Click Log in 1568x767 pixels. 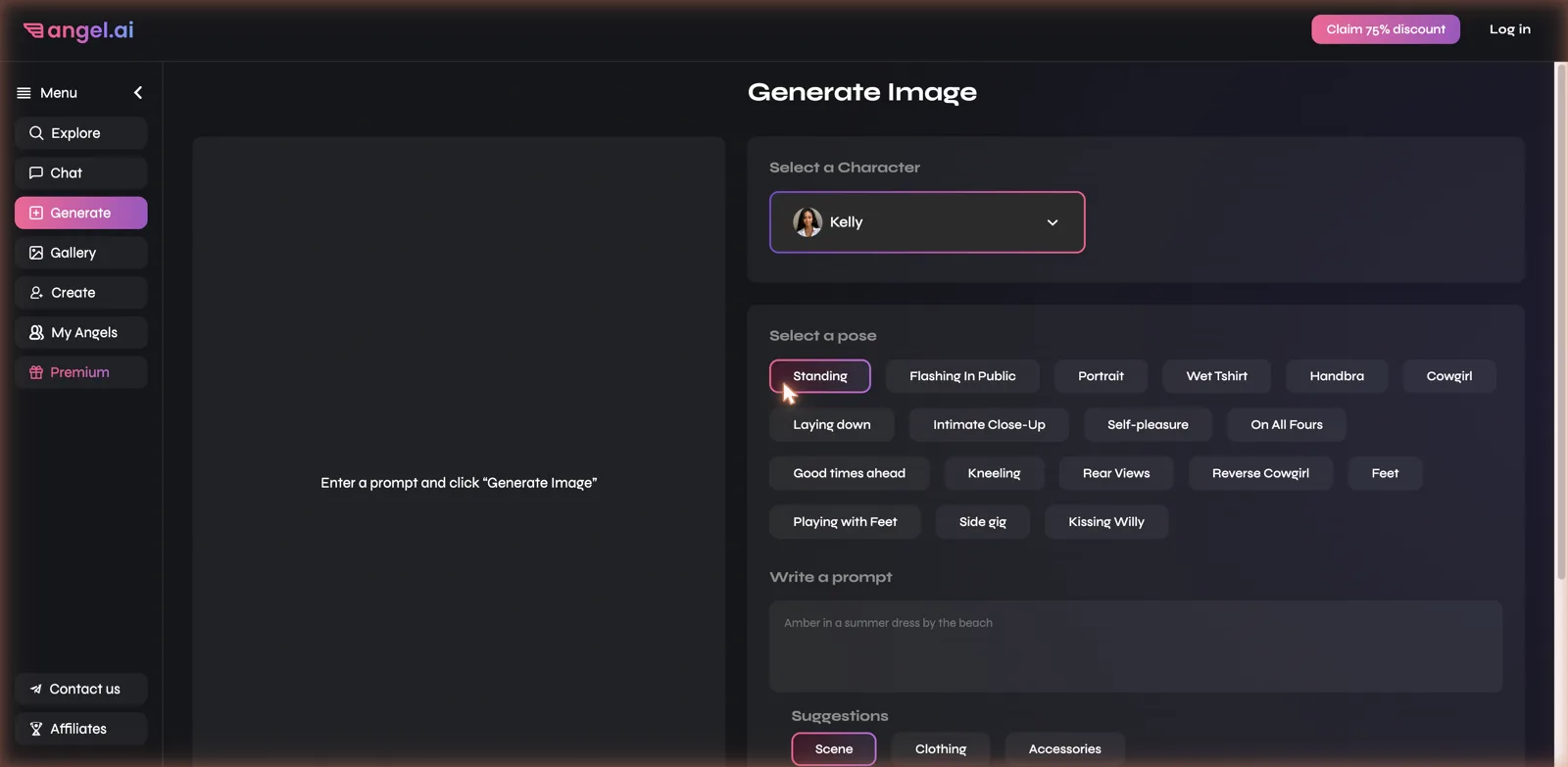tap(1509, 29)
